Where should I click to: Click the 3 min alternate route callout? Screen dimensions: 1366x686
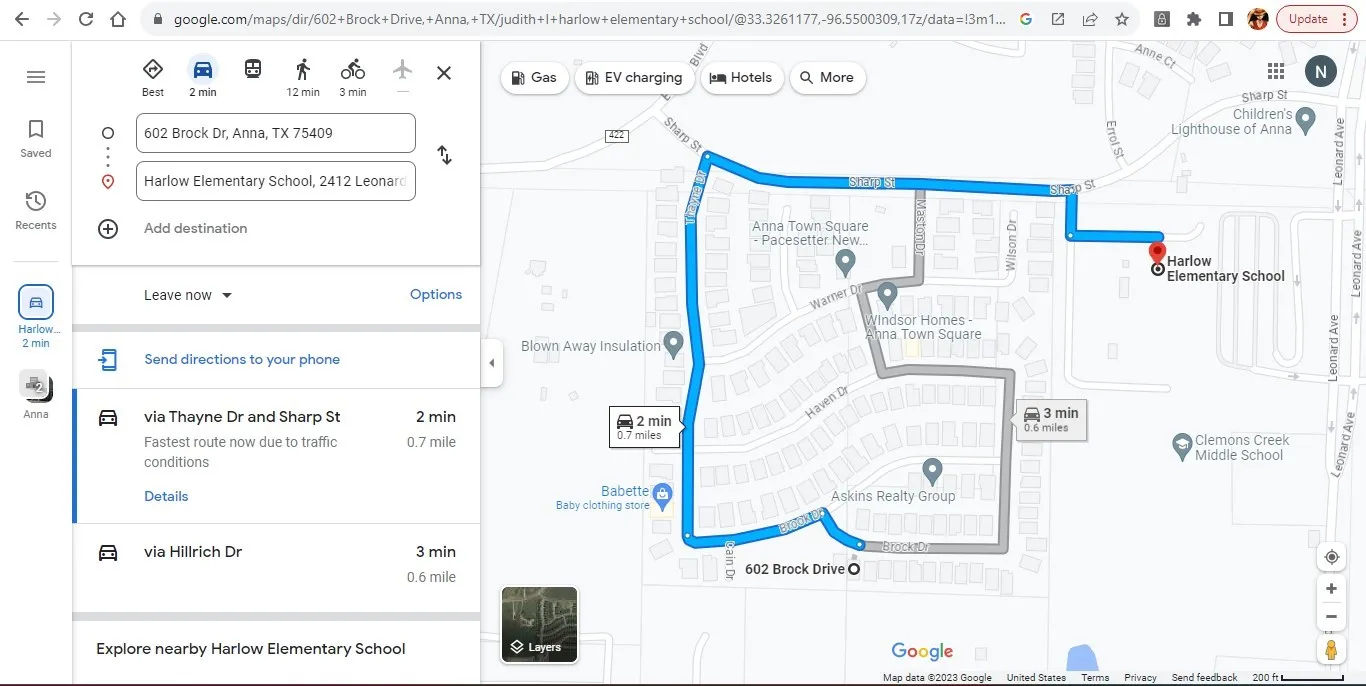pos(1051,418)
